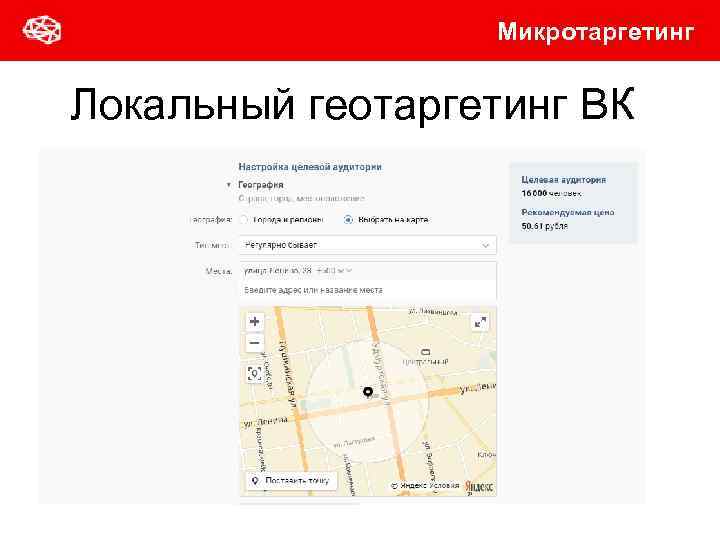This screenshot has height=540, width=720.
Task: Click the white polygonal logo in the header
Action: click(42, 30)
